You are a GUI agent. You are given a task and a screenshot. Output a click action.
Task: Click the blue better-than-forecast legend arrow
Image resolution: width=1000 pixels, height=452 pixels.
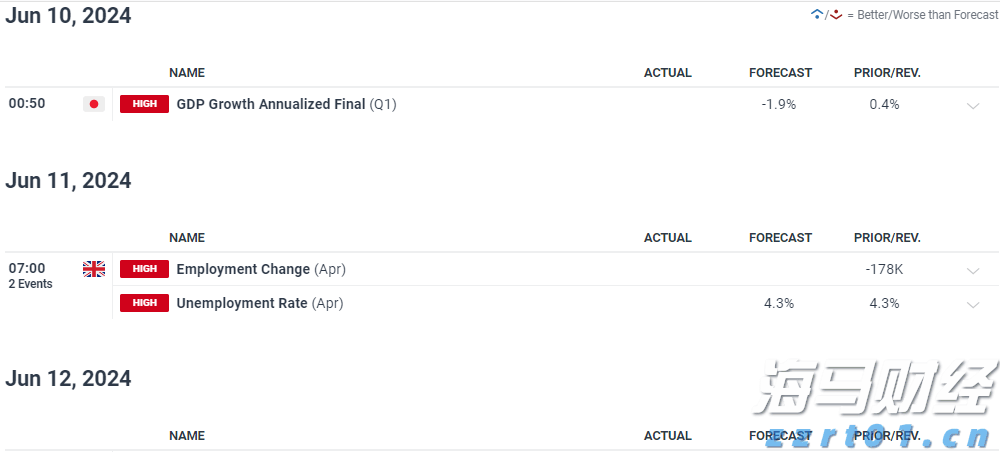(817, 14)
